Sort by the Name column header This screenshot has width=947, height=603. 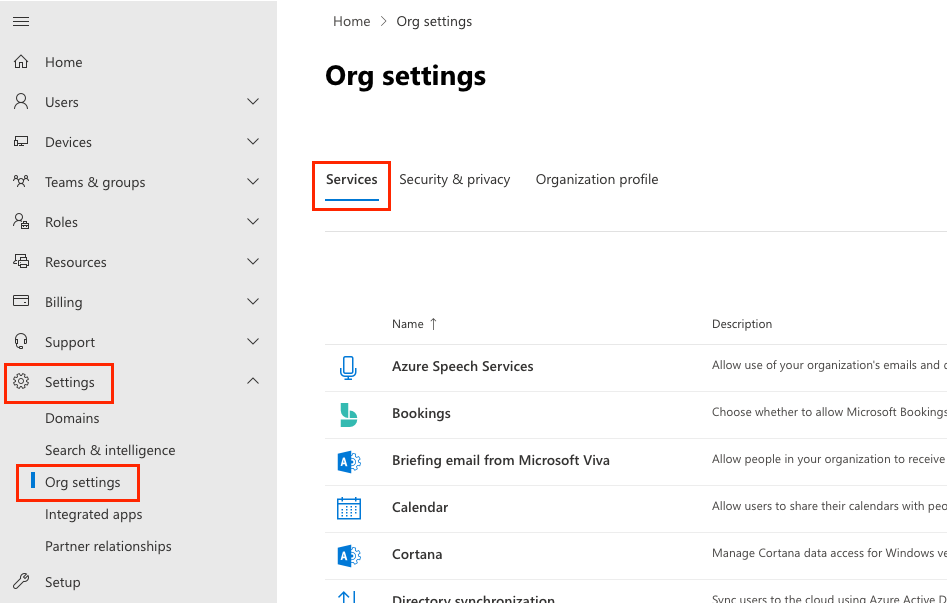click(408, 324)
